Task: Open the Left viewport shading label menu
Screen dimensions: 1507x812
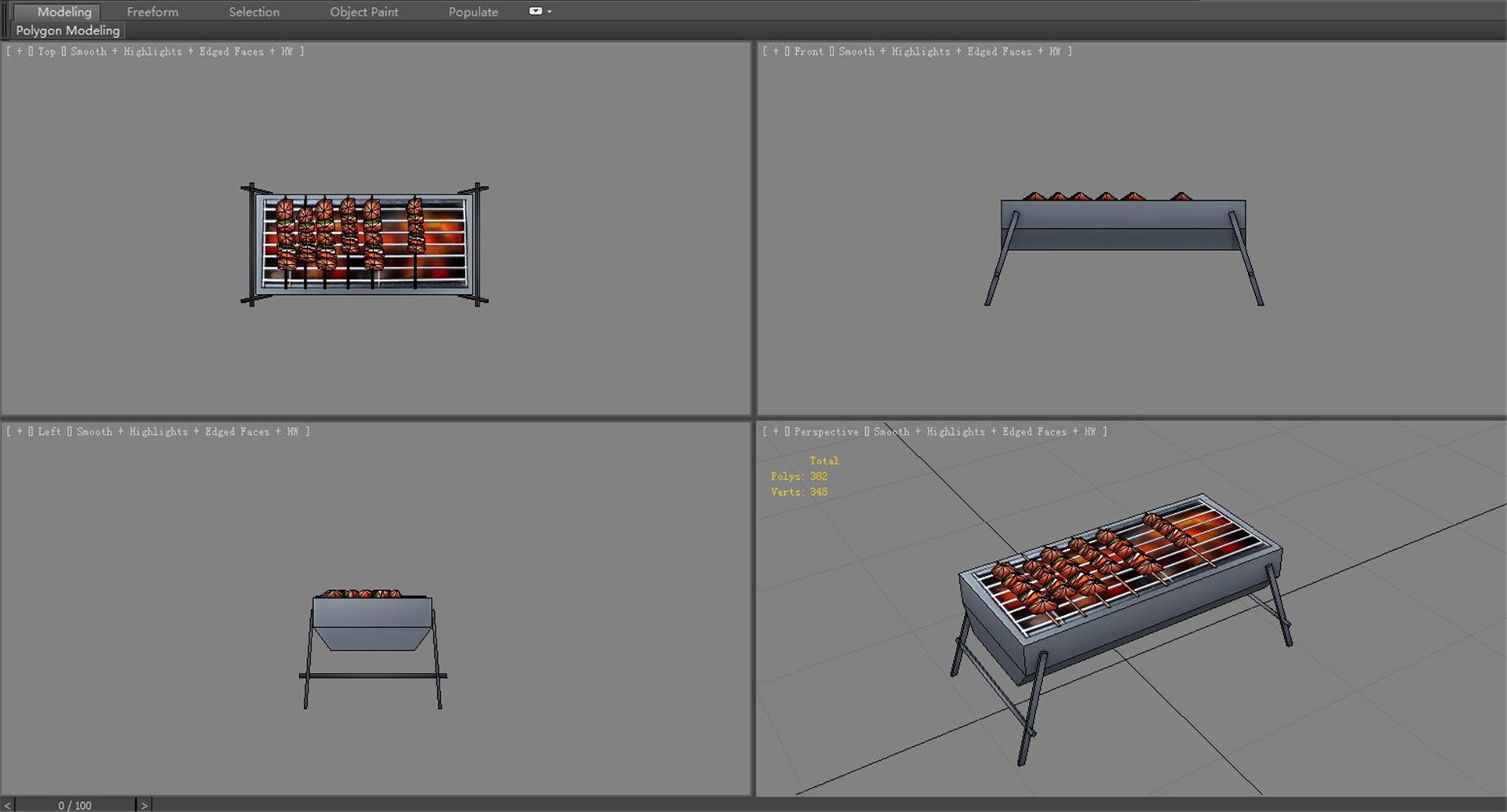Action: (188, 431)
